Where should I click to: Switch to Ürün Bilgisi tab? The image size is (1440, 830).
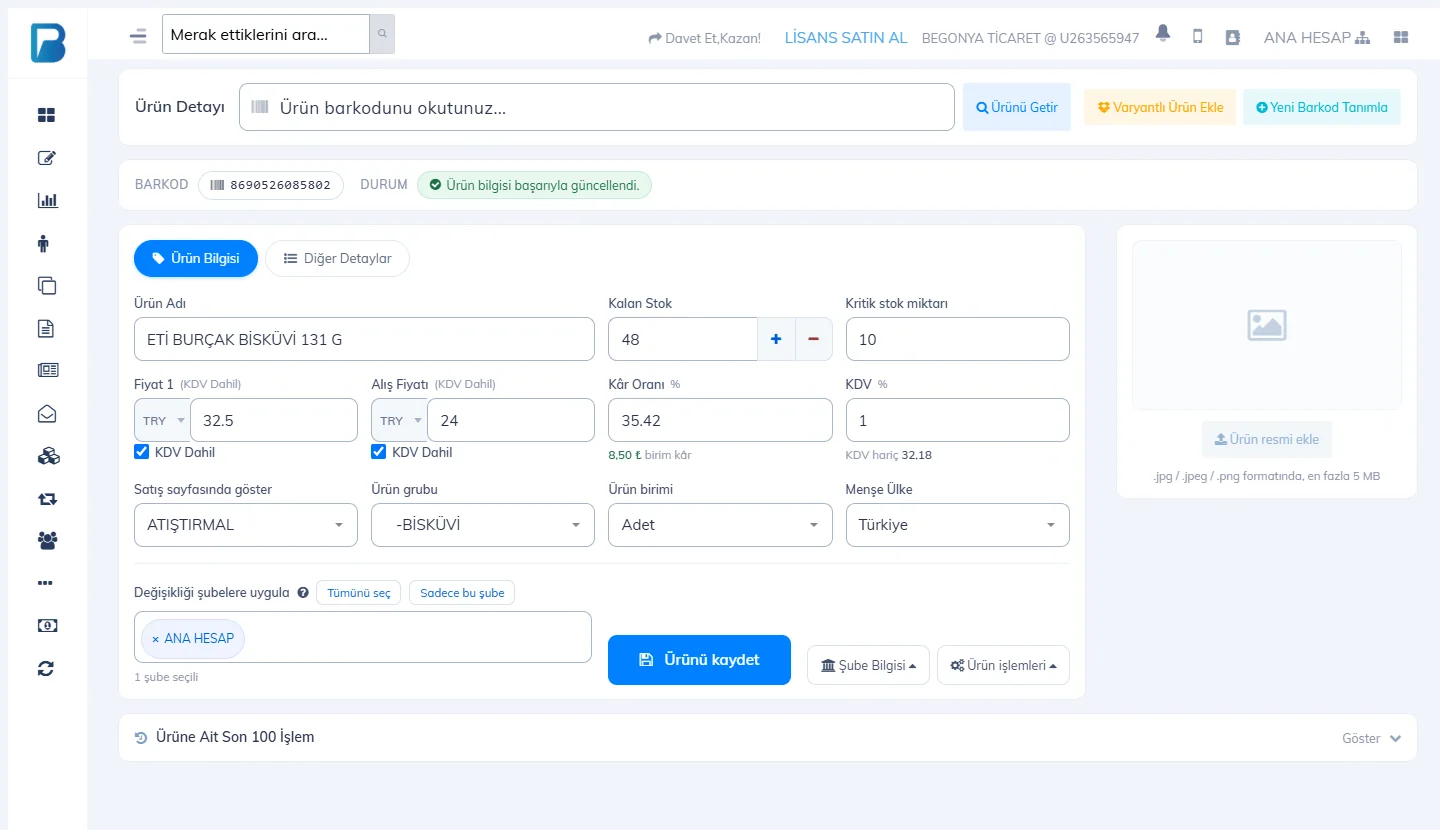[x=196, y=258]
